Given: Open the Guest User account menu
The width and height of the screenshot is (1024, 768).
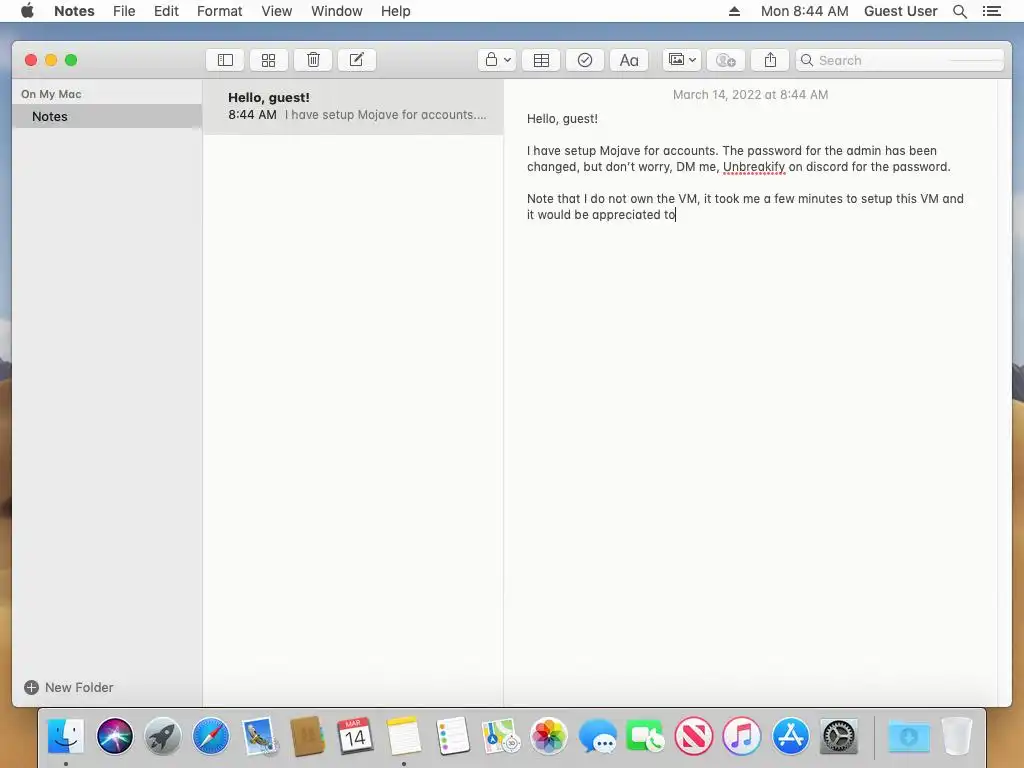Looking at the screenshot, I should [x=901, y=11].
